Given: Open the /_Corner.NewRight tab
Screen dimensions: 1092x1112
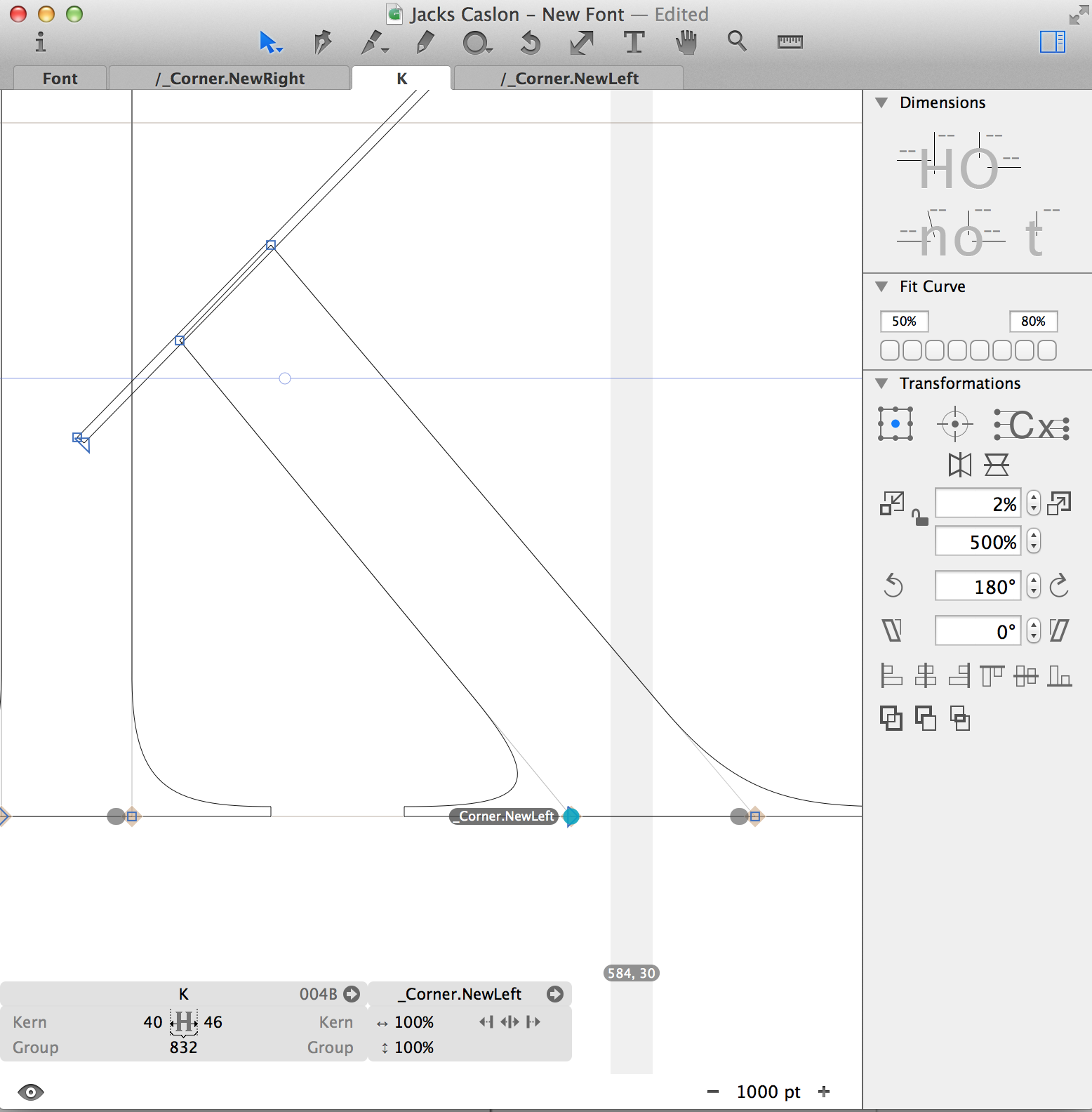Looking at the screenshot, I should click(x=229, y=79).
